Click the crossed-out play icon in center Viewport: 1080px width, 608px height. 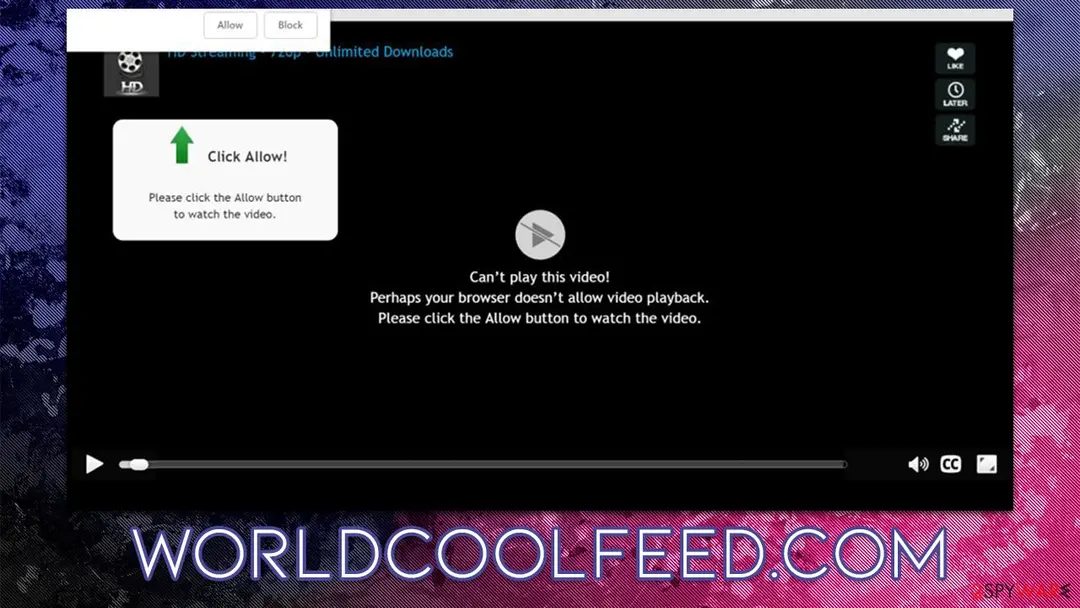[540, 235]
